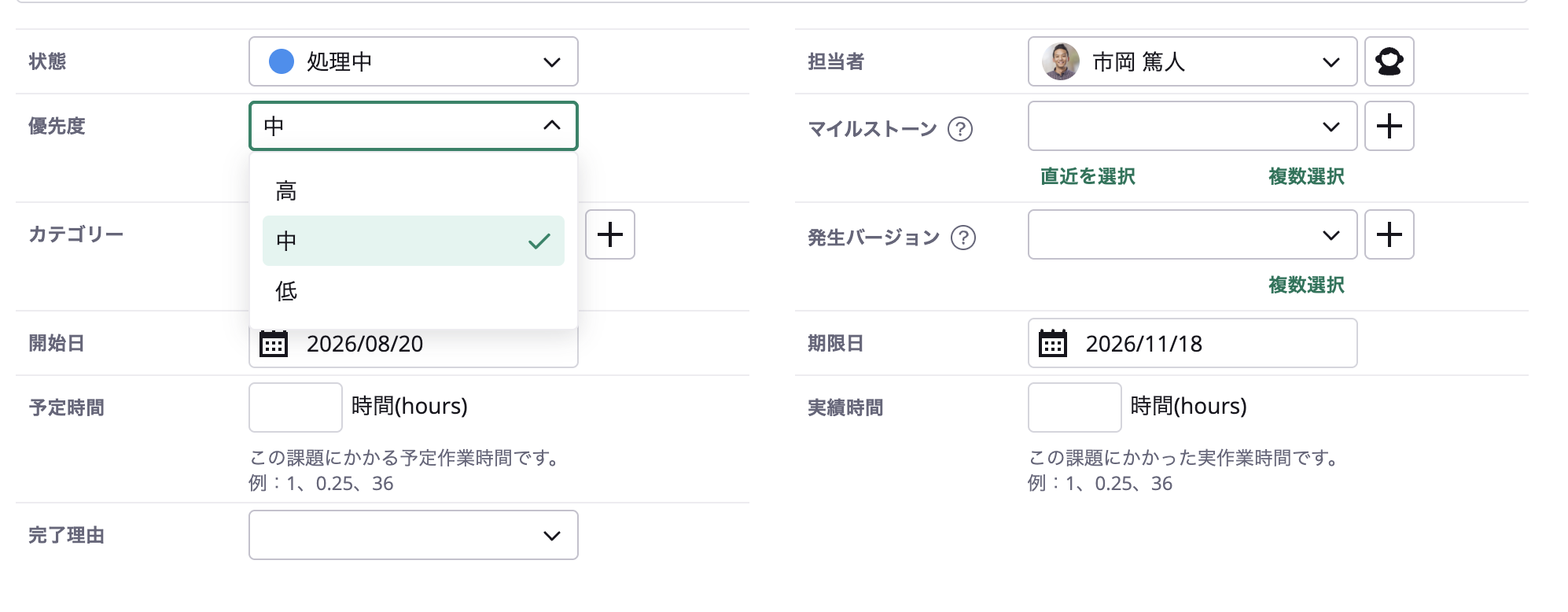The height and width of the screenshot is (612, 1568).
Task: Click the due date value 2026/11/18
Action: click(1144, 344)
